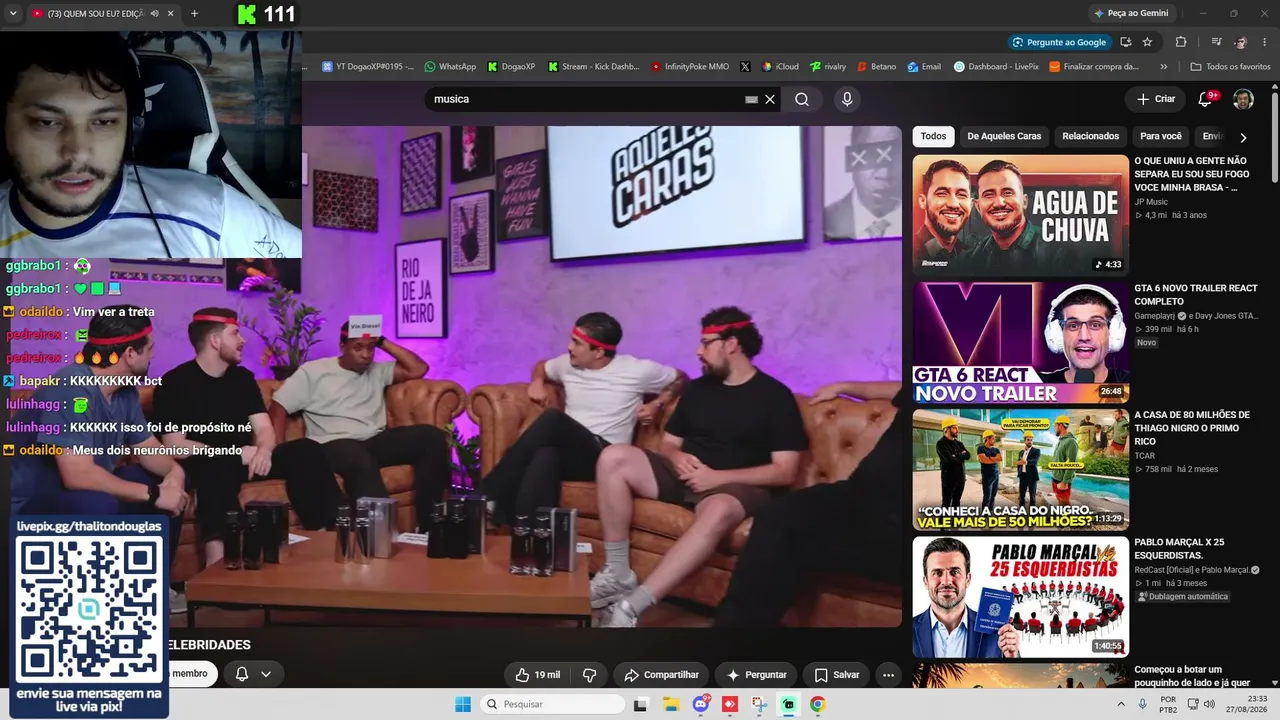Click the taskbar microphone tray icon
Viewport: 1280px width, 720px height.
coord(1142,704)
